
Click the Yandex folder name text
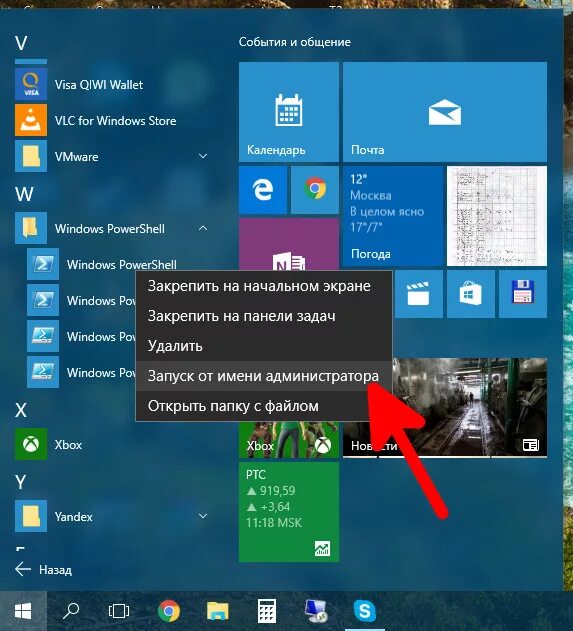coord(74,517)
